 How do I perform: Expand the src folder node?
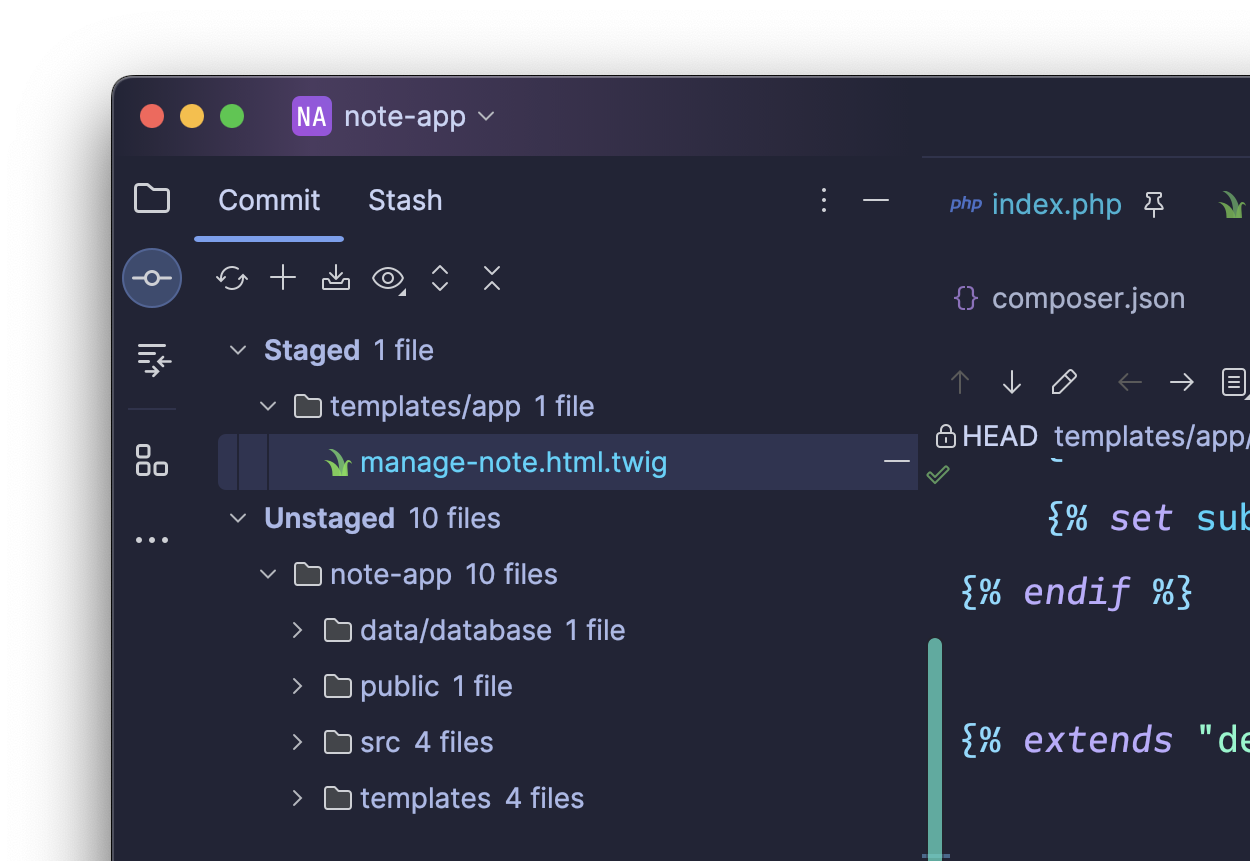[x=297, y=742]
